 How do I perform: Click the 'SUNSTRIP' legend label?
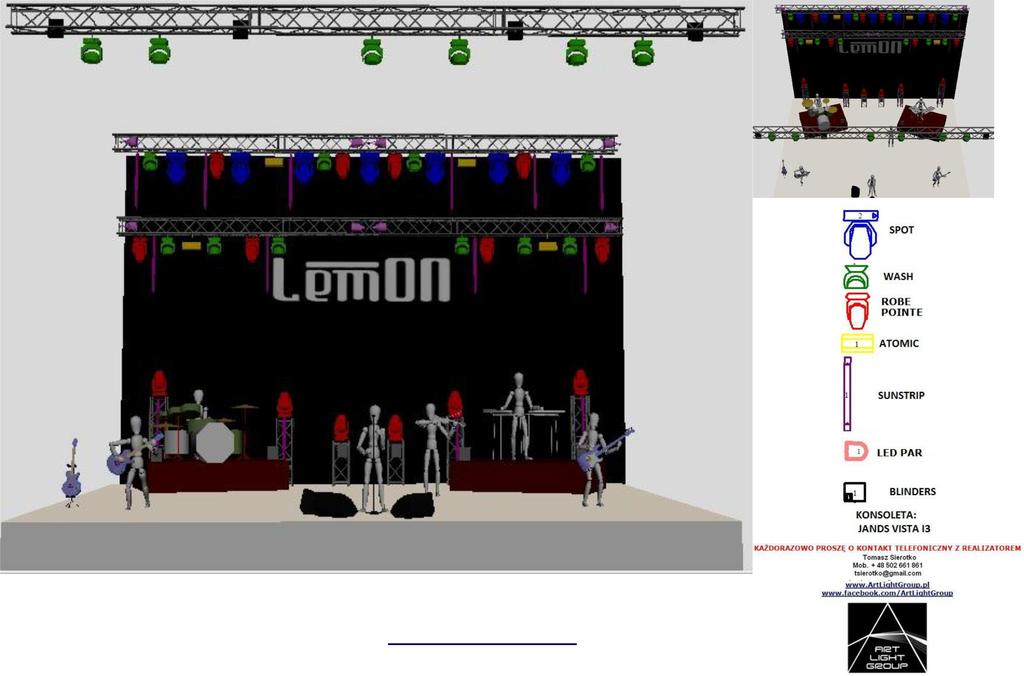(x=901, y=395)
